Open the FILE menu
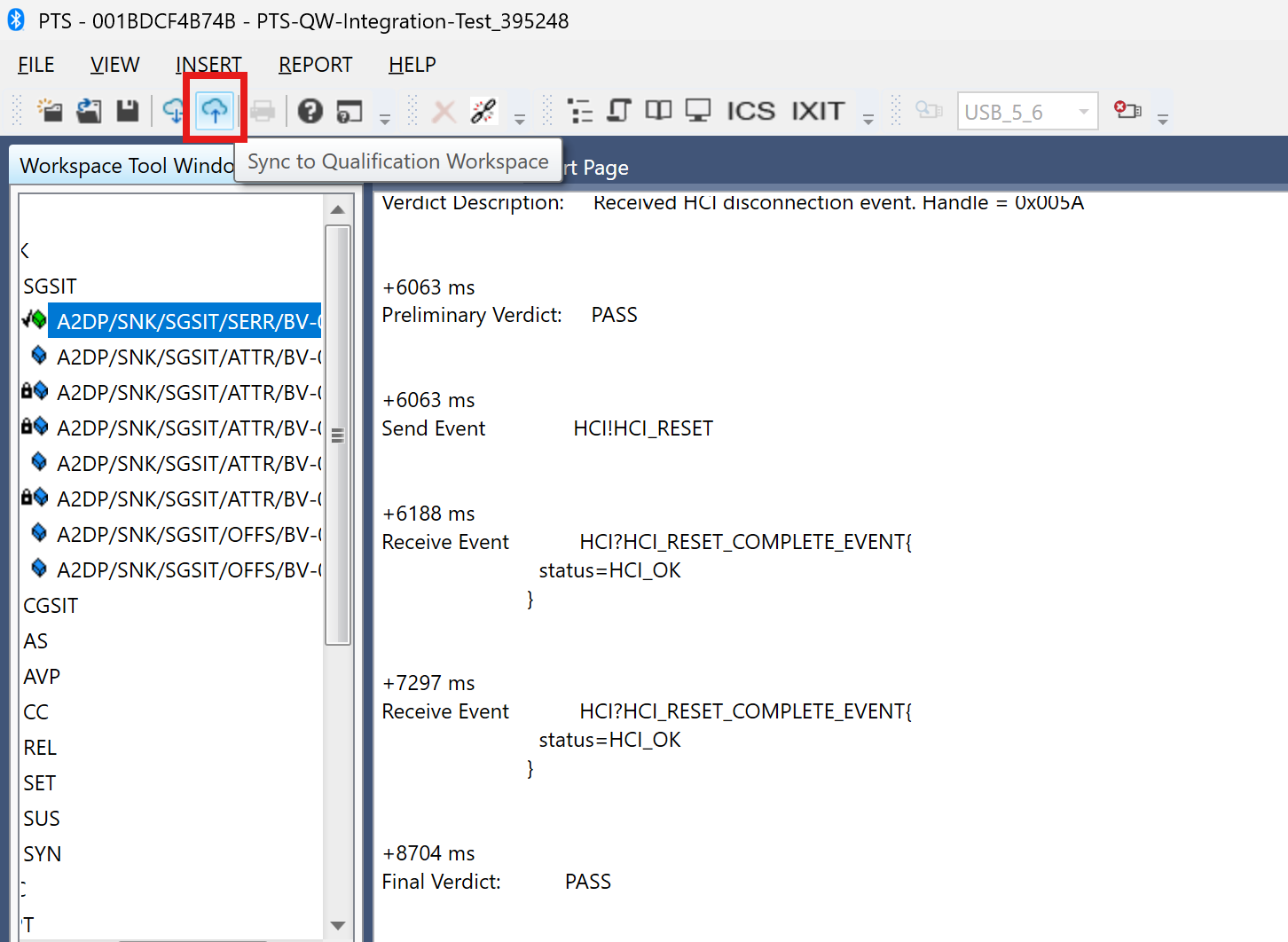 pyautogui.click(x=36, y=65)
